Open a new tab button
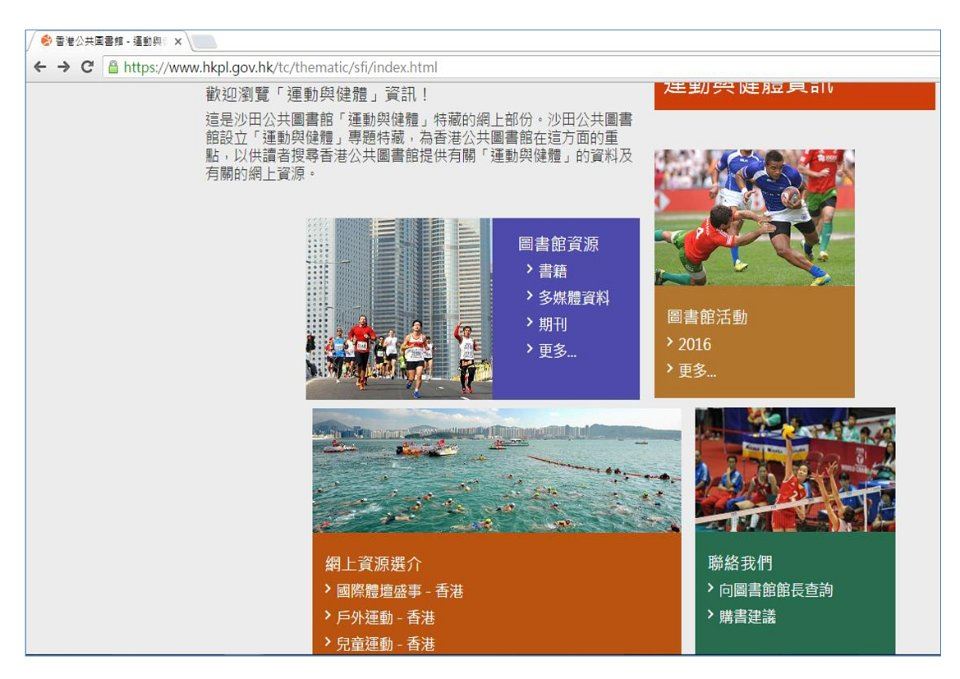Screen dimensions: 960x679 pyautogui.click(x=204, y=41)
